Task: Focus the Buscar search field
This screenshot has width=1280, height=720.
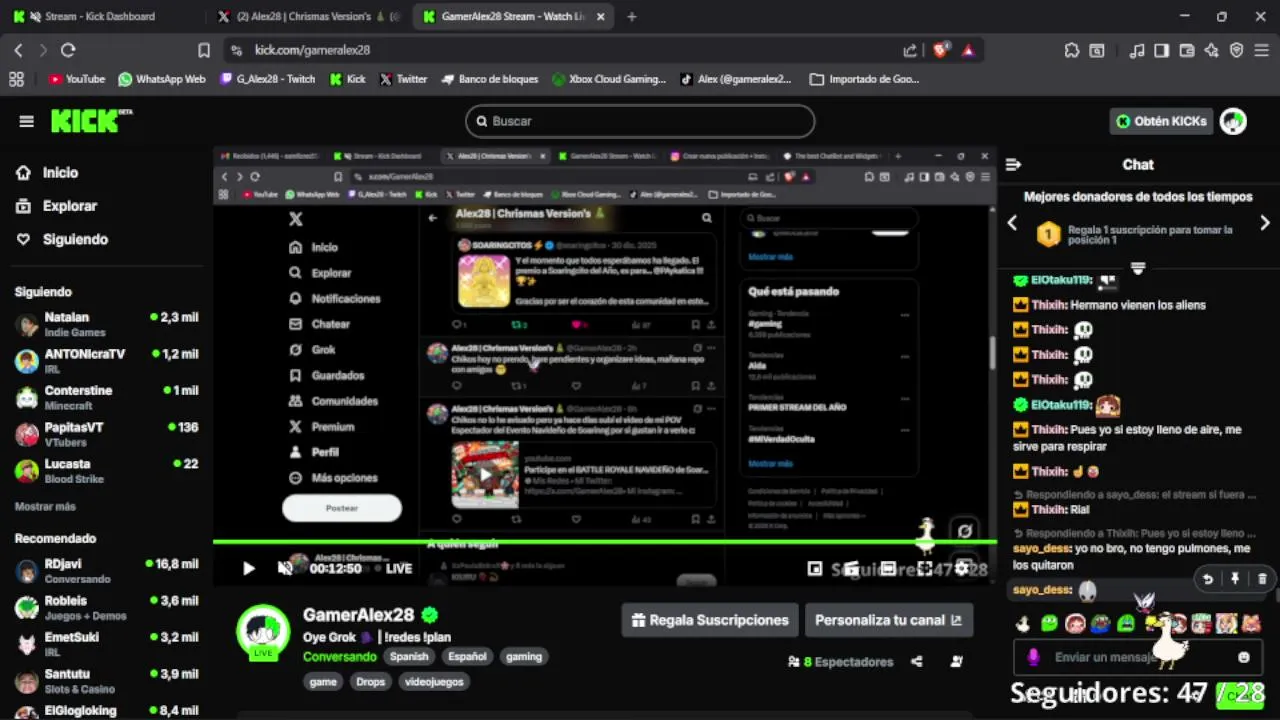Action: (640, 121)
